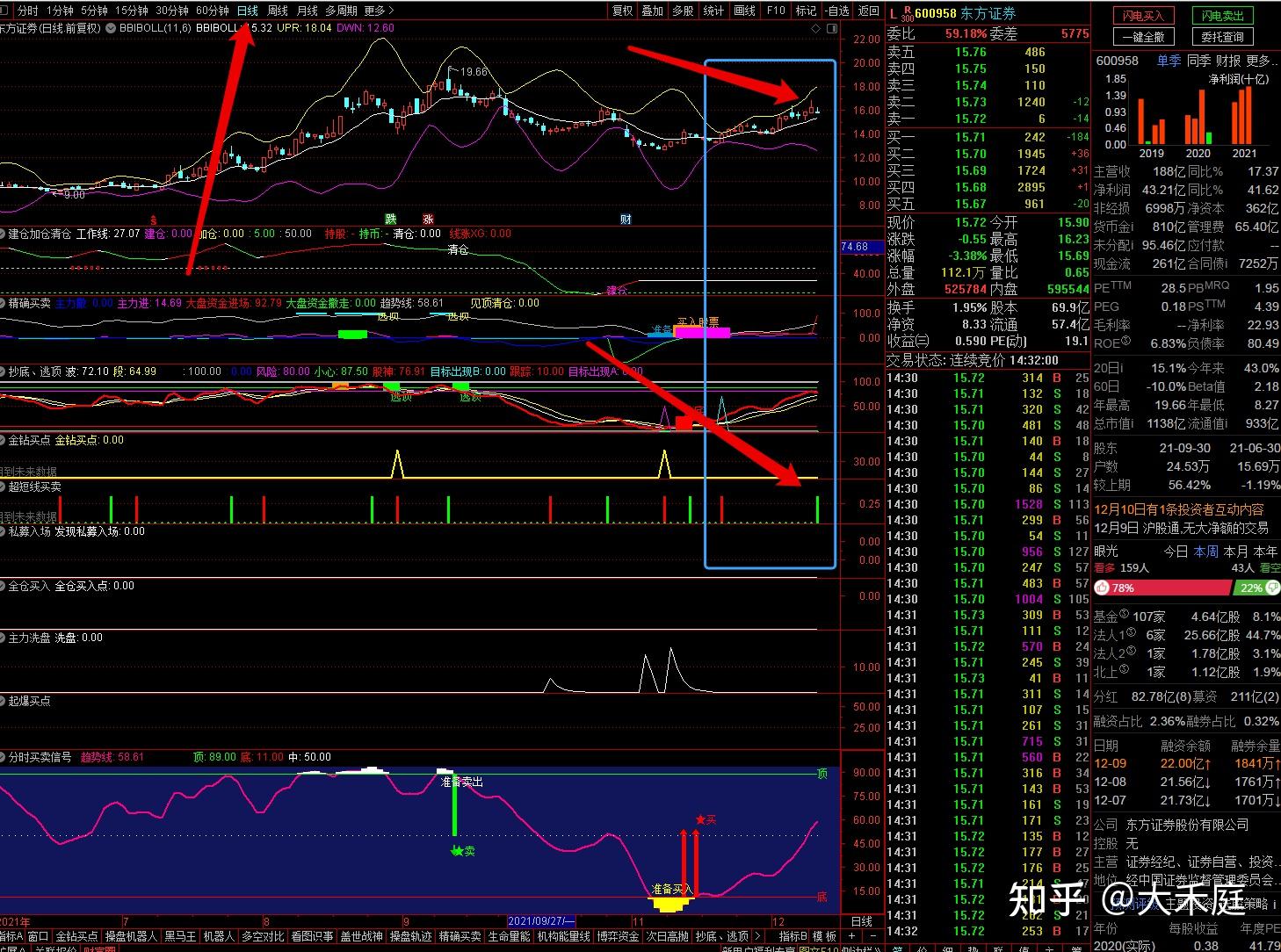Toggle 复权 price adjustment

click(x=622, y=11)
